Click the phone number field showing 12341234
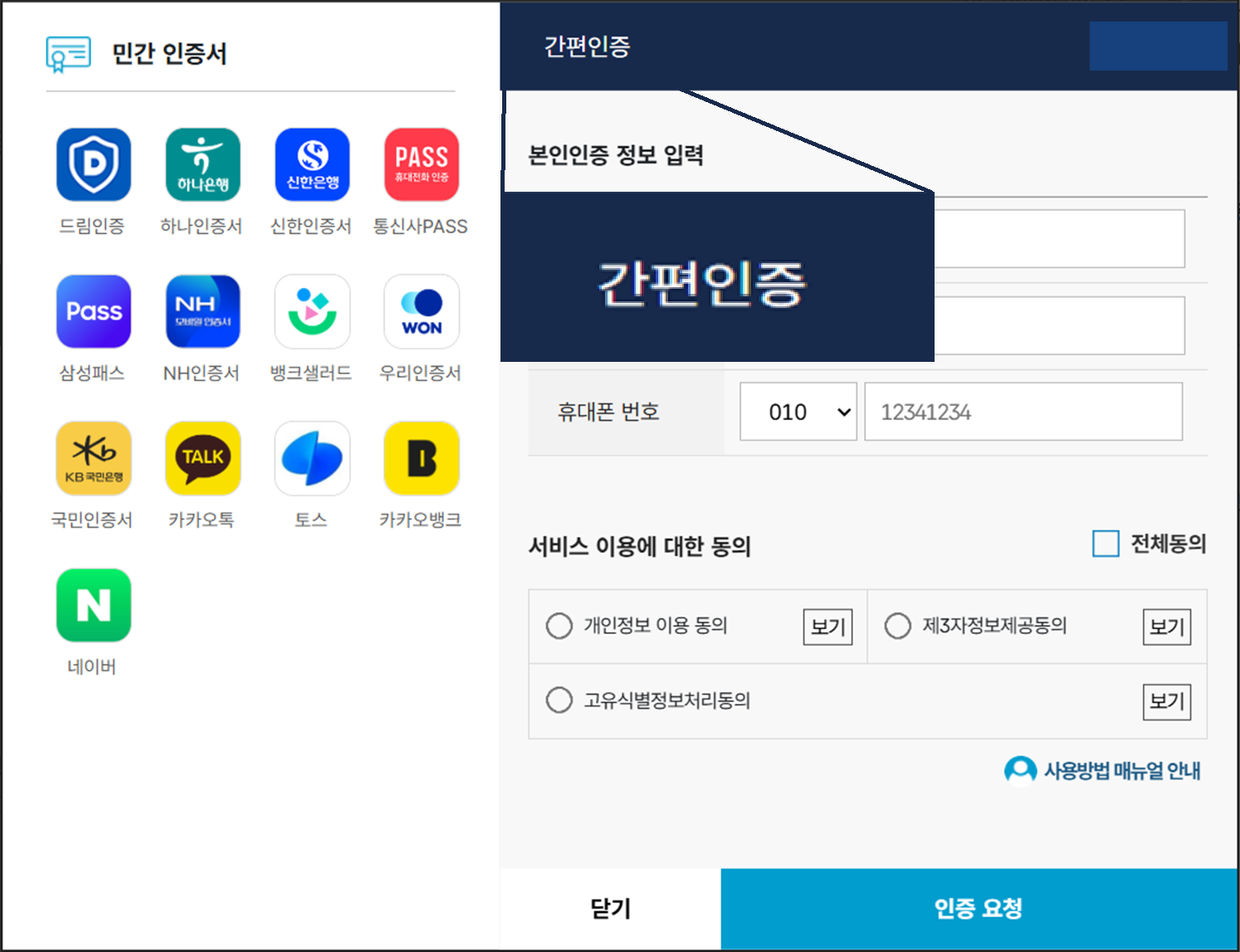The image size is (1240, 952). click(x=1023, y=412)
